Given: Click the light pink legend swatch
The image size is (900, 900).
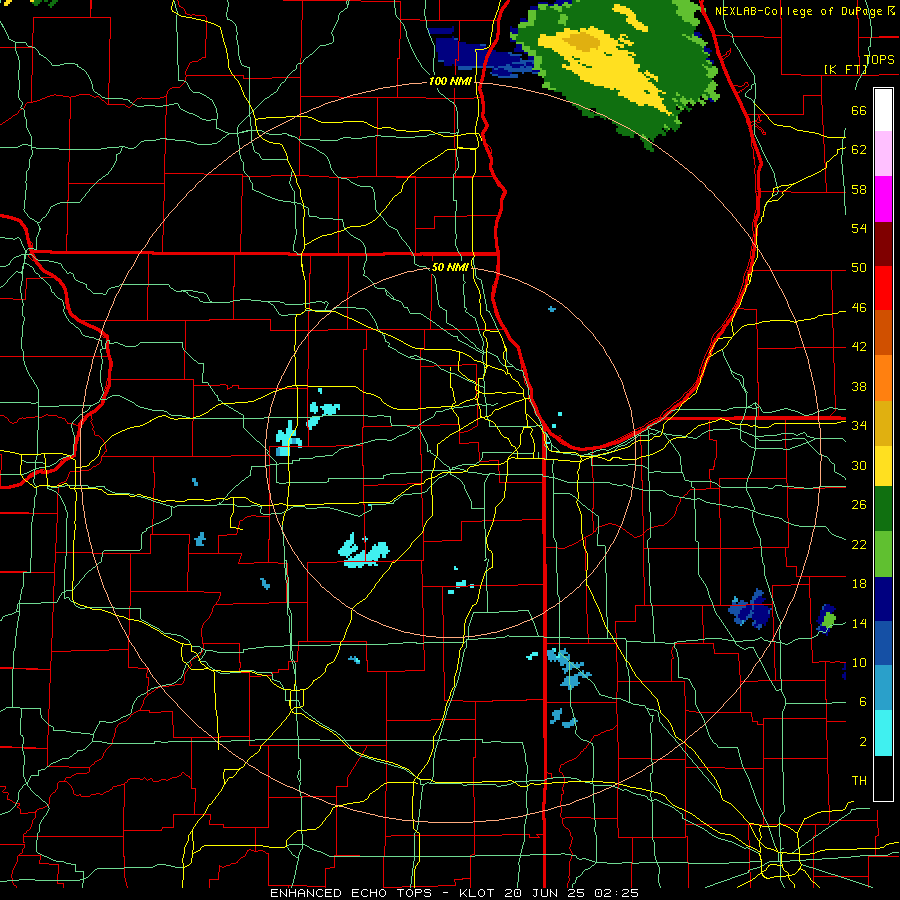Looking at the screenshot, I should (x=883, y=154).
